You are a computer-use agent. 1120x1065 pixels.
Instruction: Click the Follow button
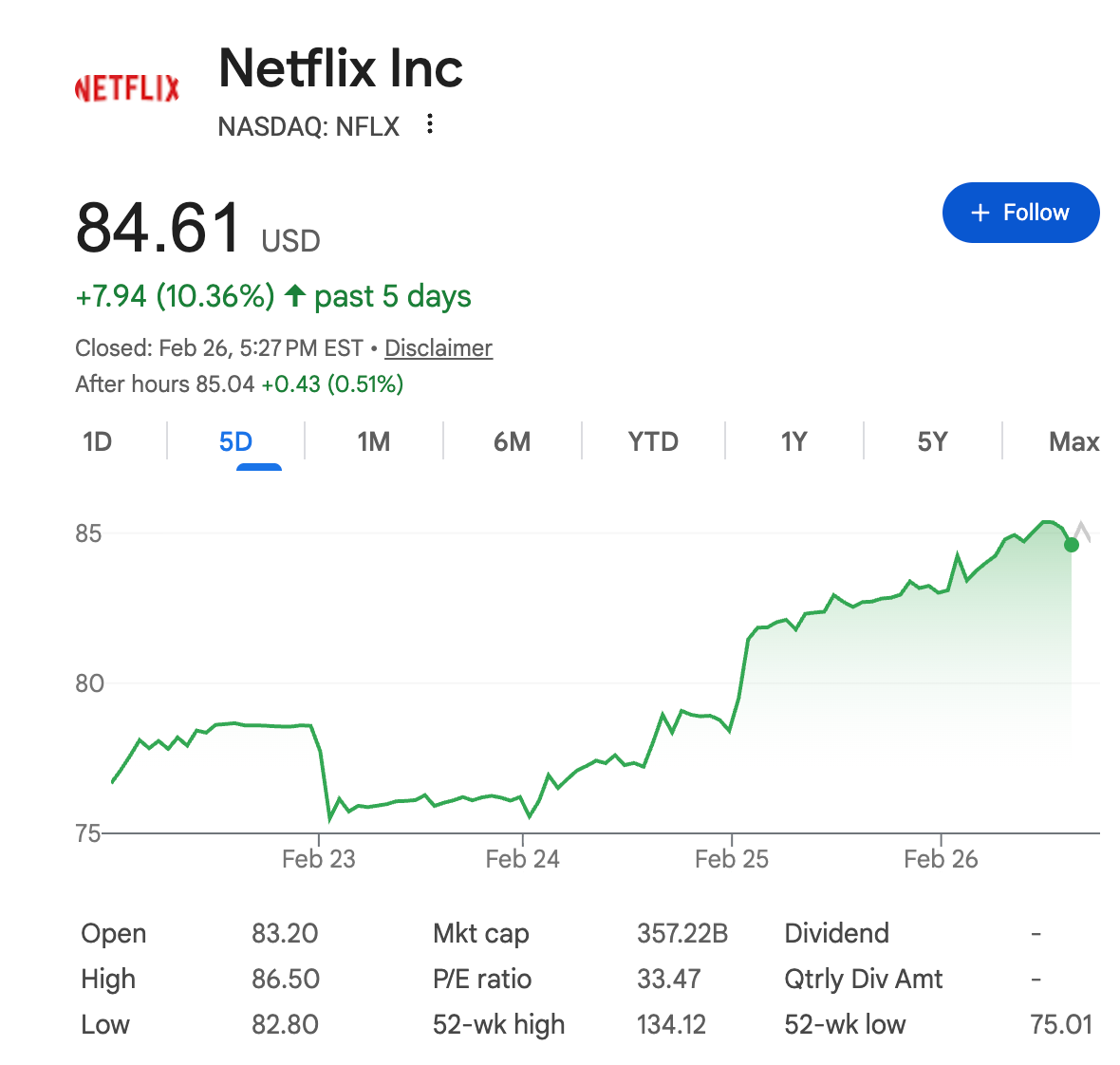tap(1020, 213)
